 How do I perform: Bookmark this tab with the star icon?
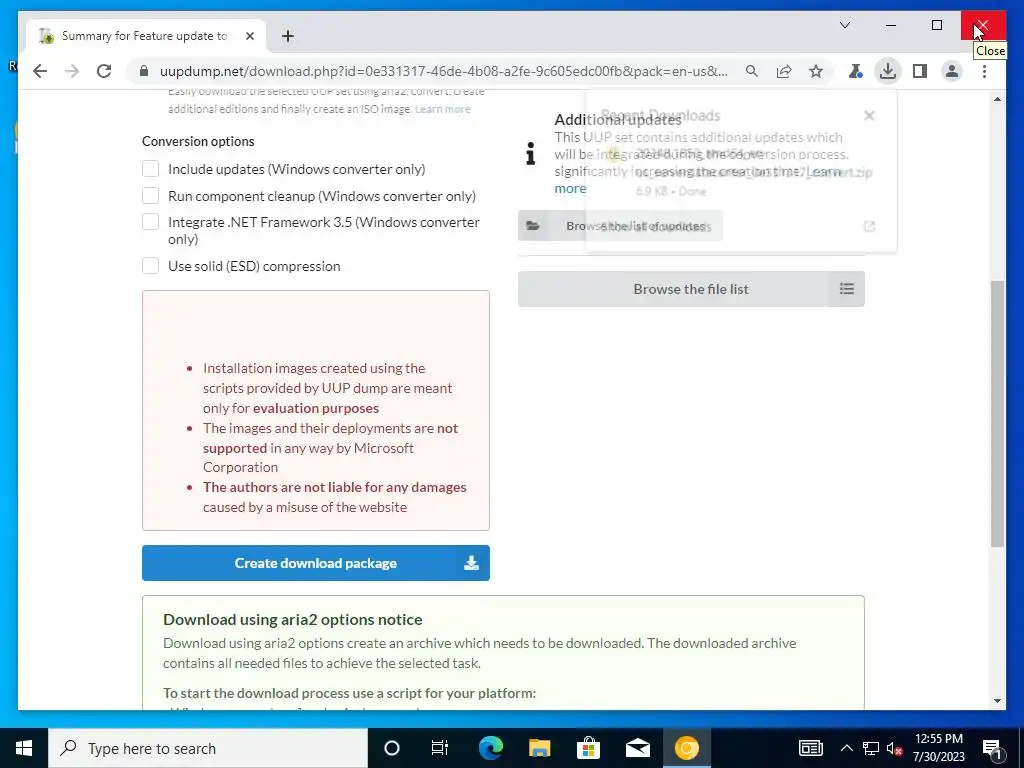(816, 71)
